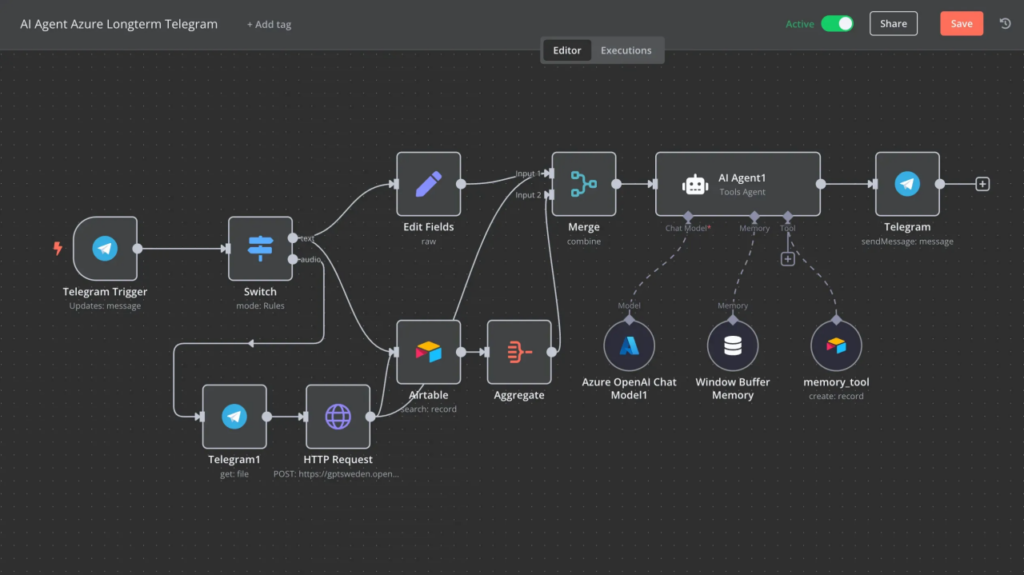Add a tool under the Tool connector

coord(788,259)
